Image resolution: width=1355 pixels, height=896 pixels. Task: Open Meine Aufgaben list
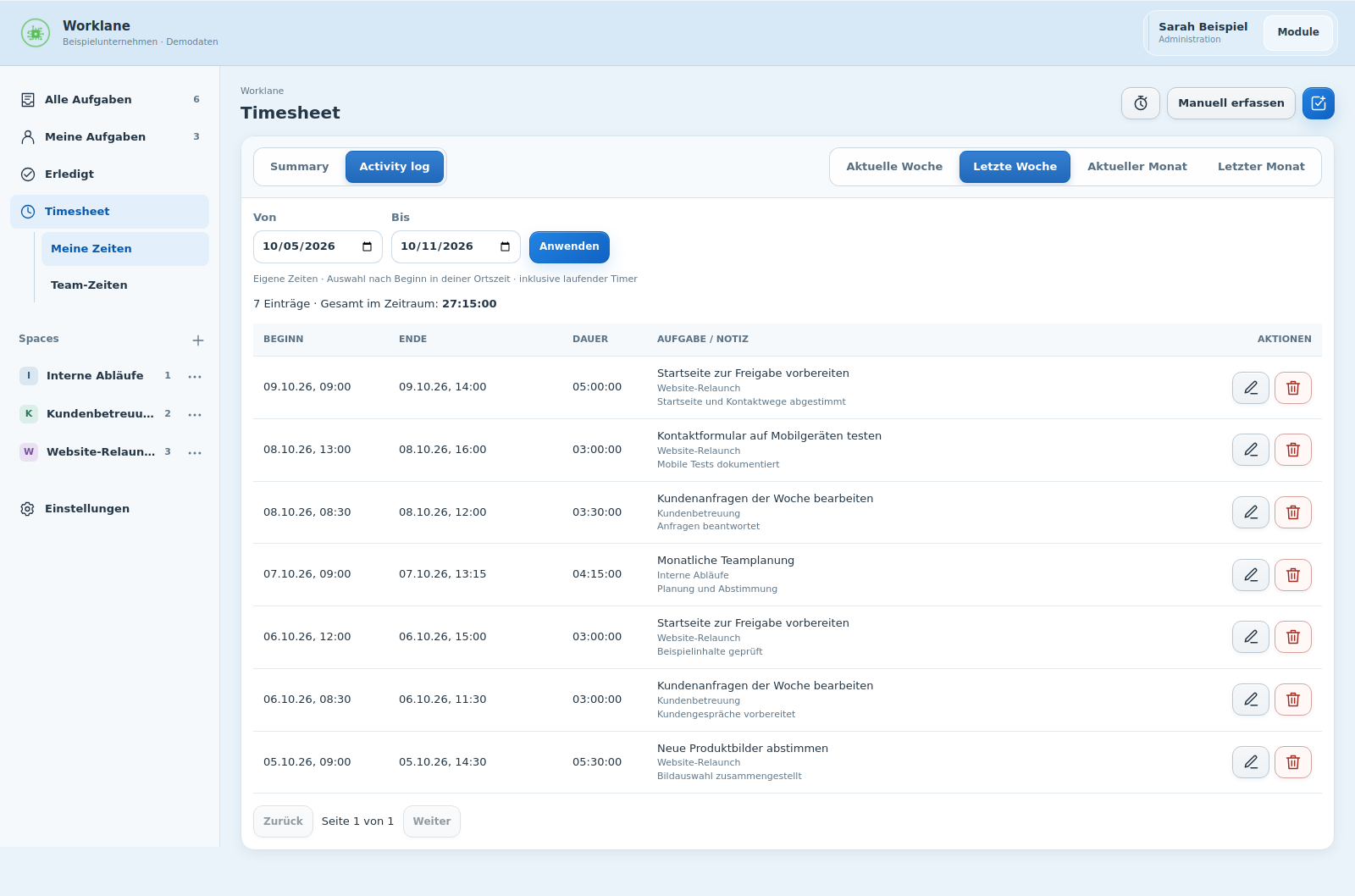pos(109,137)
